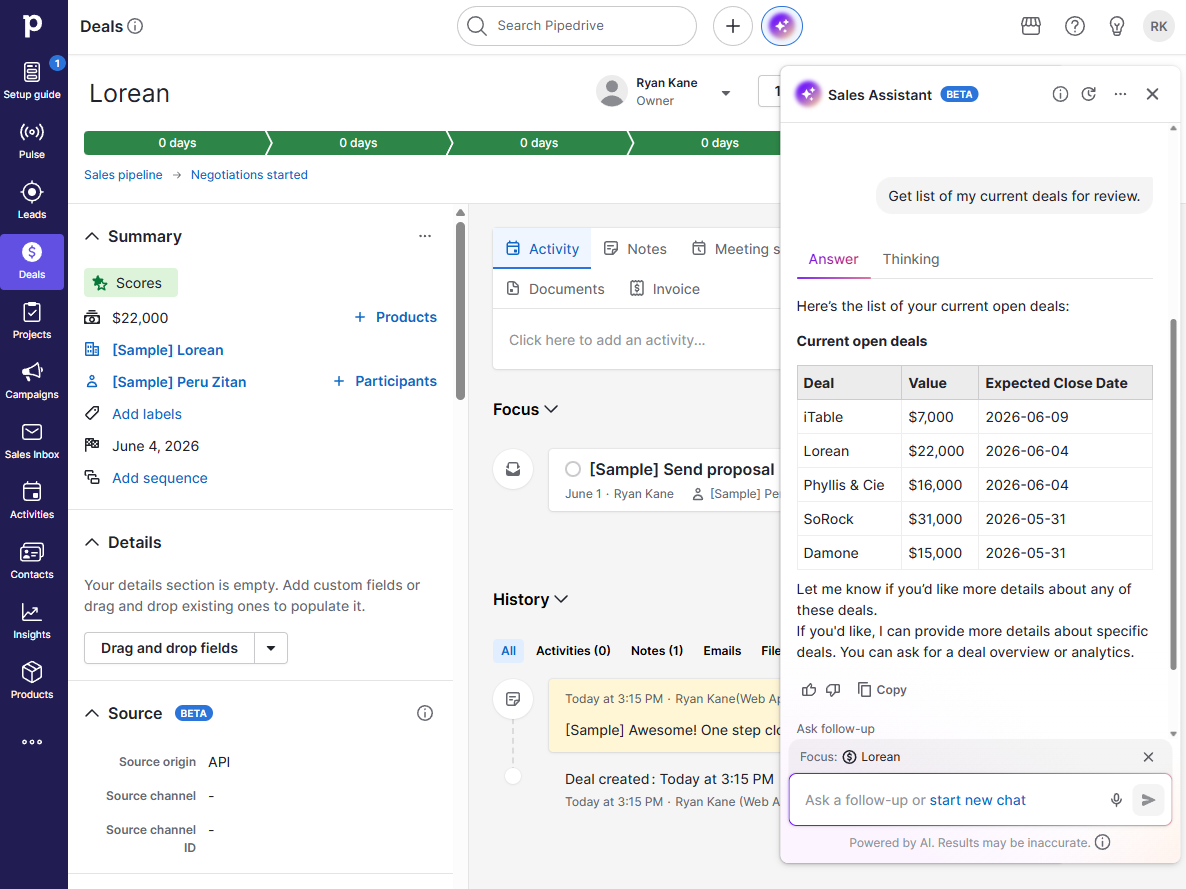Open [Sample] Peru Zitan contact link
Image resolution: width=1186 pixels, height=889 pixels.
point(179,382)
